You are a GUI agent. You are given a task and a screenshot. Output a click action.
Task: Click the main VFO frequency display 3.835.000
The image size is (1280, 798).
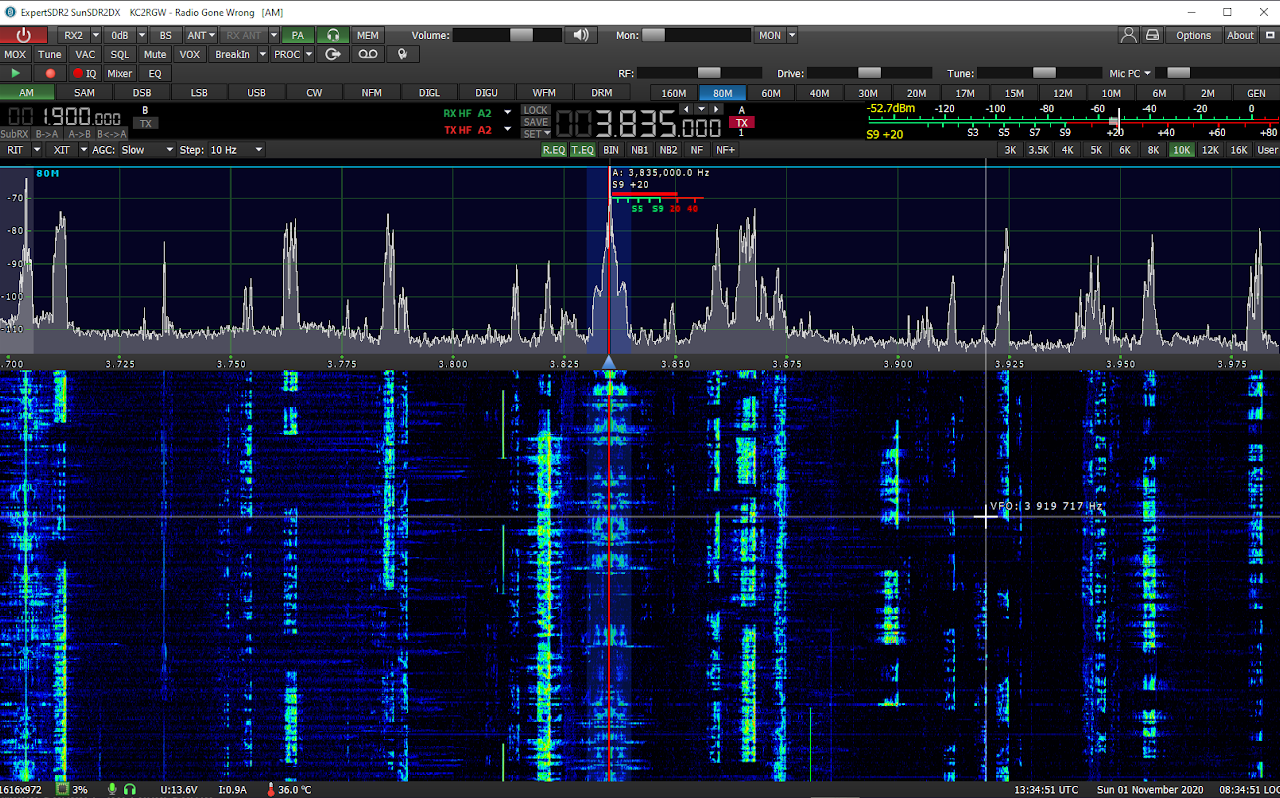click(x=638, y=126)
